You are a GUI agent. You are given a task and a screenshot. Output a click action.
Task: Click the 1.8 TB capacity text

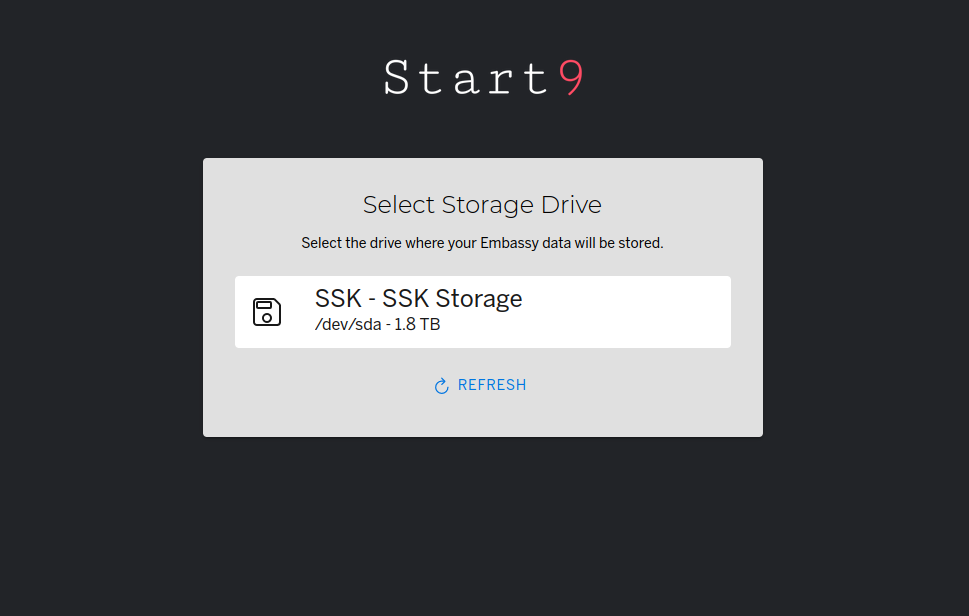pyautogui.click(x=417, y=325)
